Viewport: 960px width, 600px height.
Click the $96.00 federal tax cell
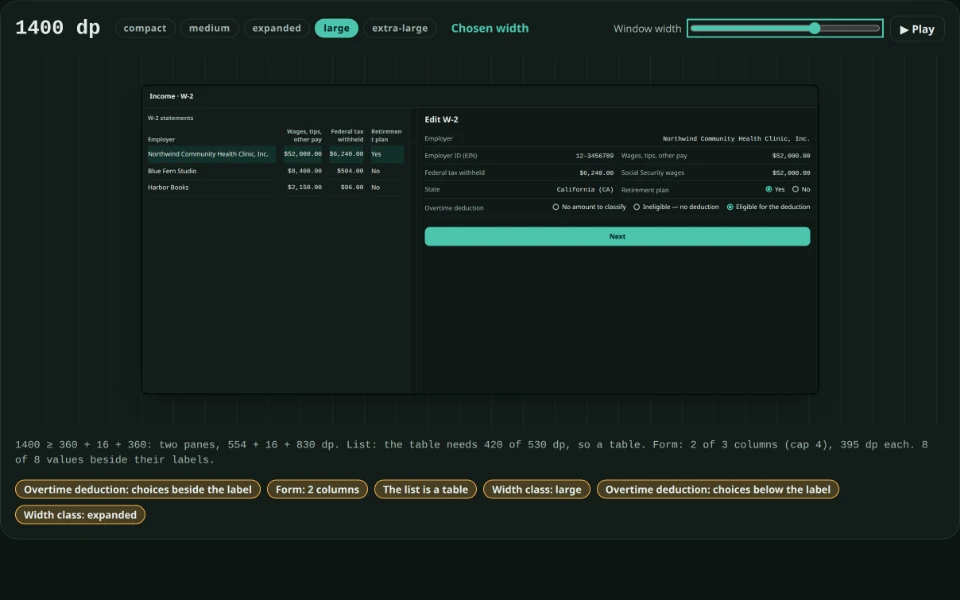[351, 187]
